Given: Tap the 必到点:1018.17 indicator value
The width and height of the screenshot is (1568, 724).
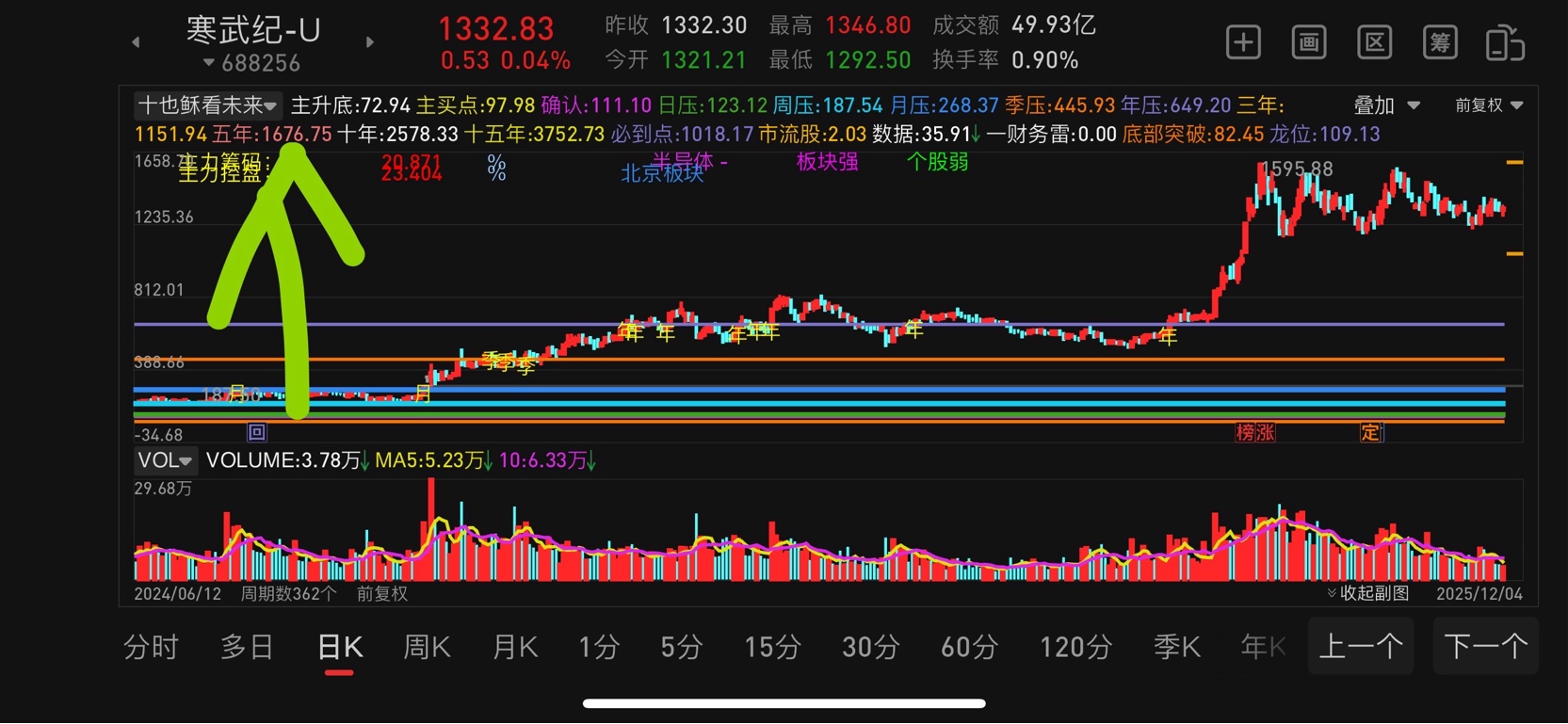Looking at the screenshot, I should click(682, 135).
